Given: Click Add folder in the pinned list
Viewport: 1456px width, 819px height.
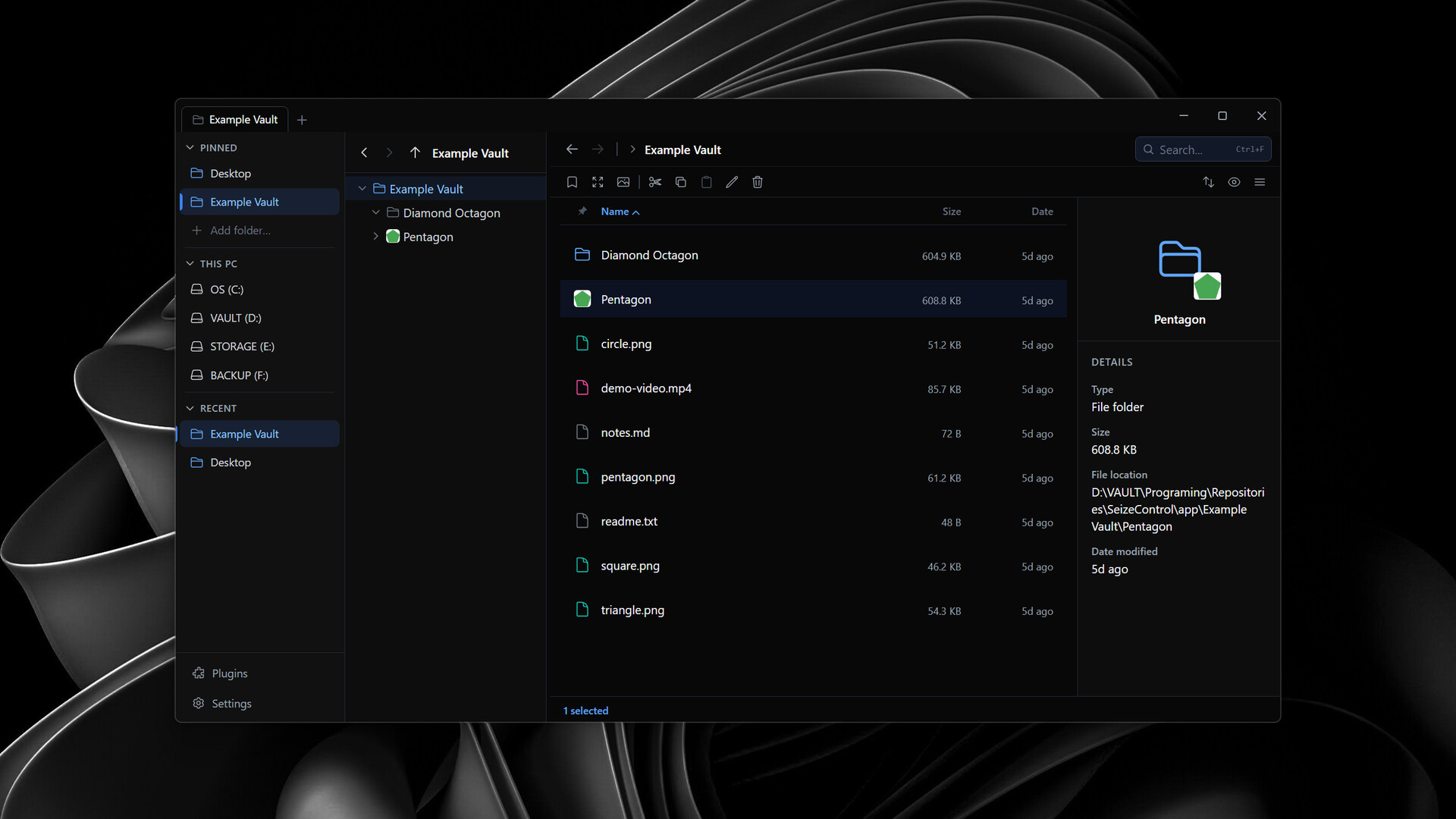Looking at the screenshot, I should [x=240, y=231].
